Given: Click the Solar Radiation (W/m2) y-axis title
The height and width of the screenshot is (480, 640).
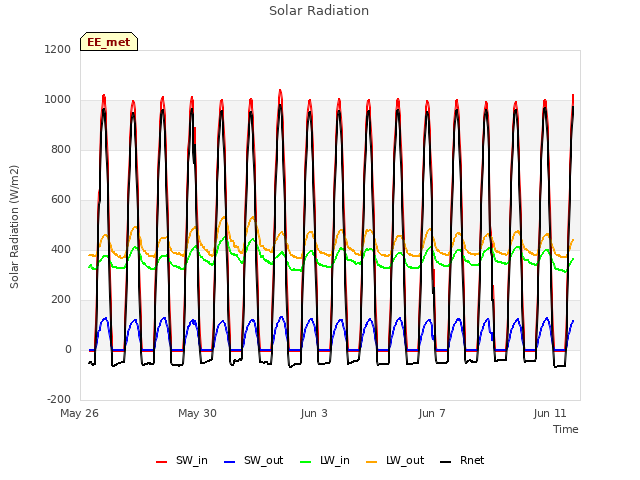Looking at the screenshot, I should pos(14,227).
